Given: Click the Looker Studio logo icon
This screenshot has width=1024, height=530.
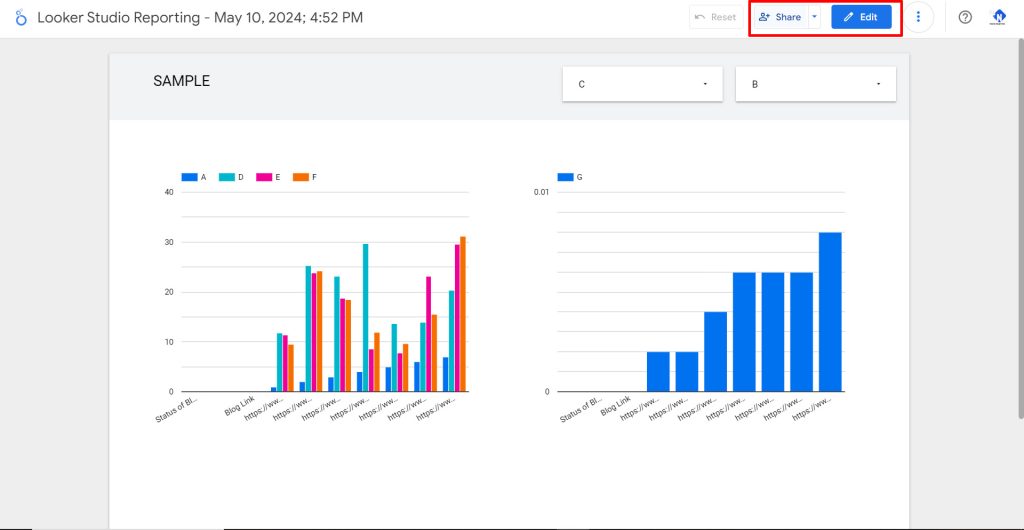Looking at the screenshot, I should 21,17.
